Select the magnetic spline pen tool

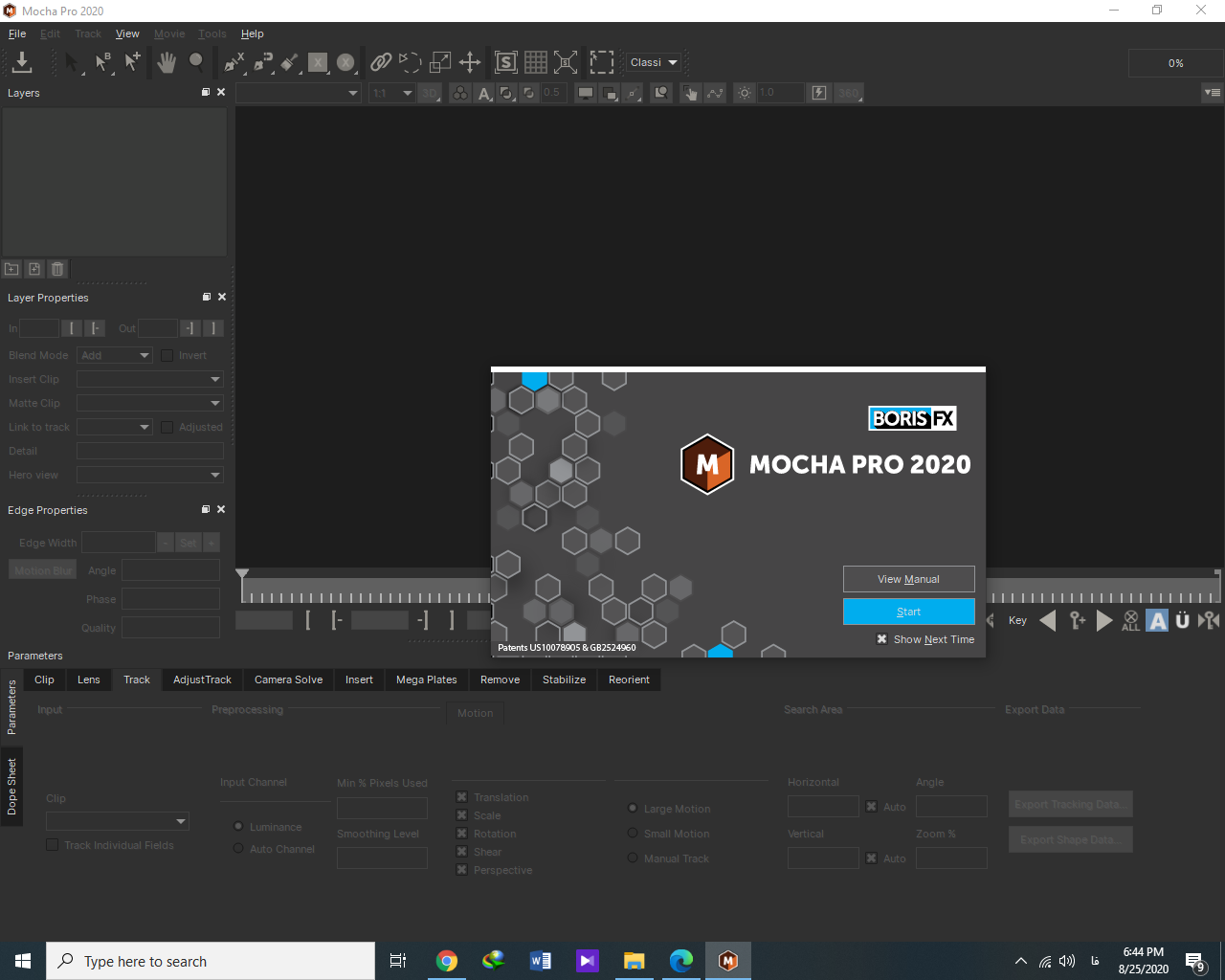[x=263, y=62]
